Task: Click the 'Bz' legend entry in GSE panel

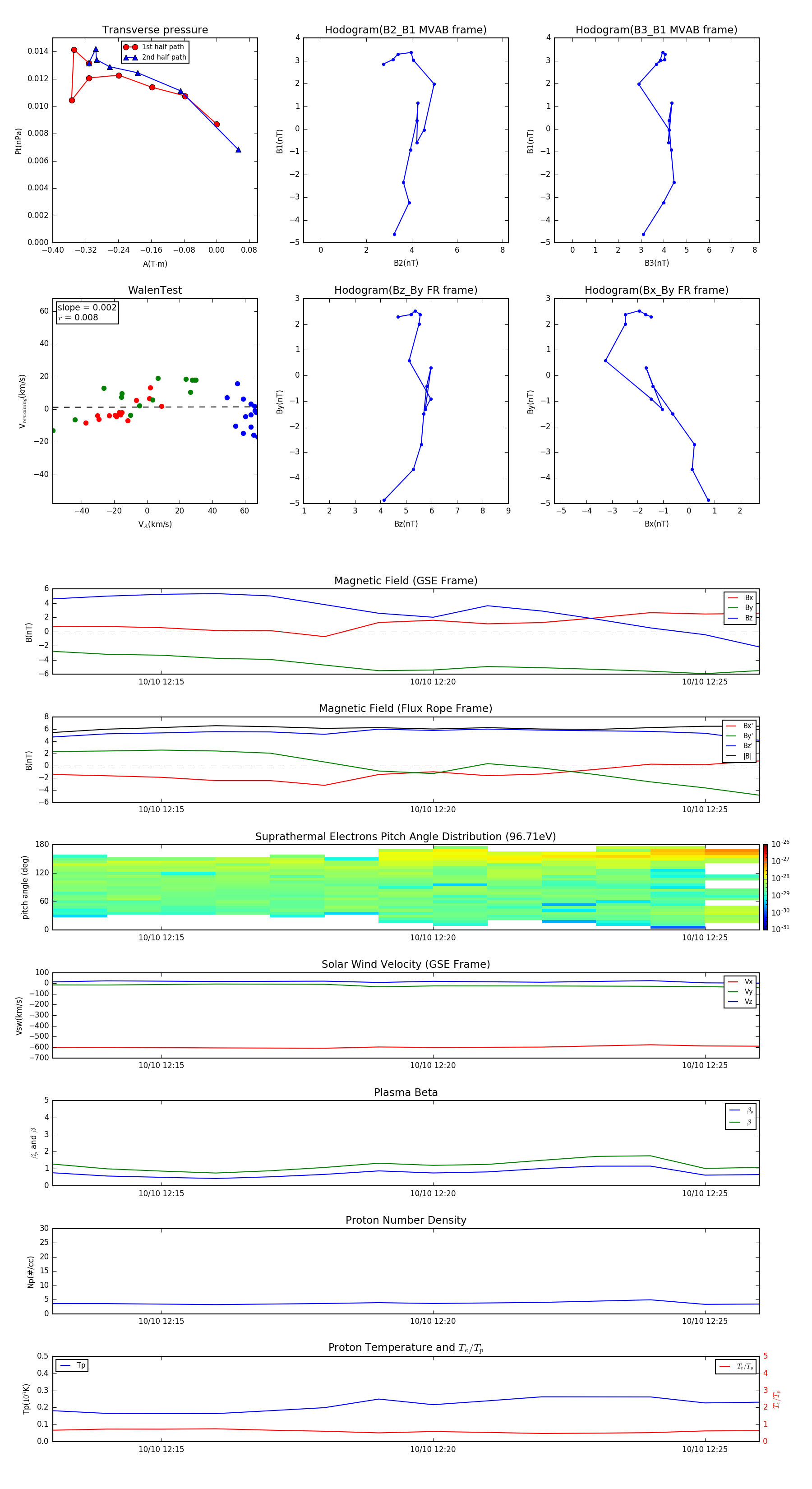Action: click(740, 618)
